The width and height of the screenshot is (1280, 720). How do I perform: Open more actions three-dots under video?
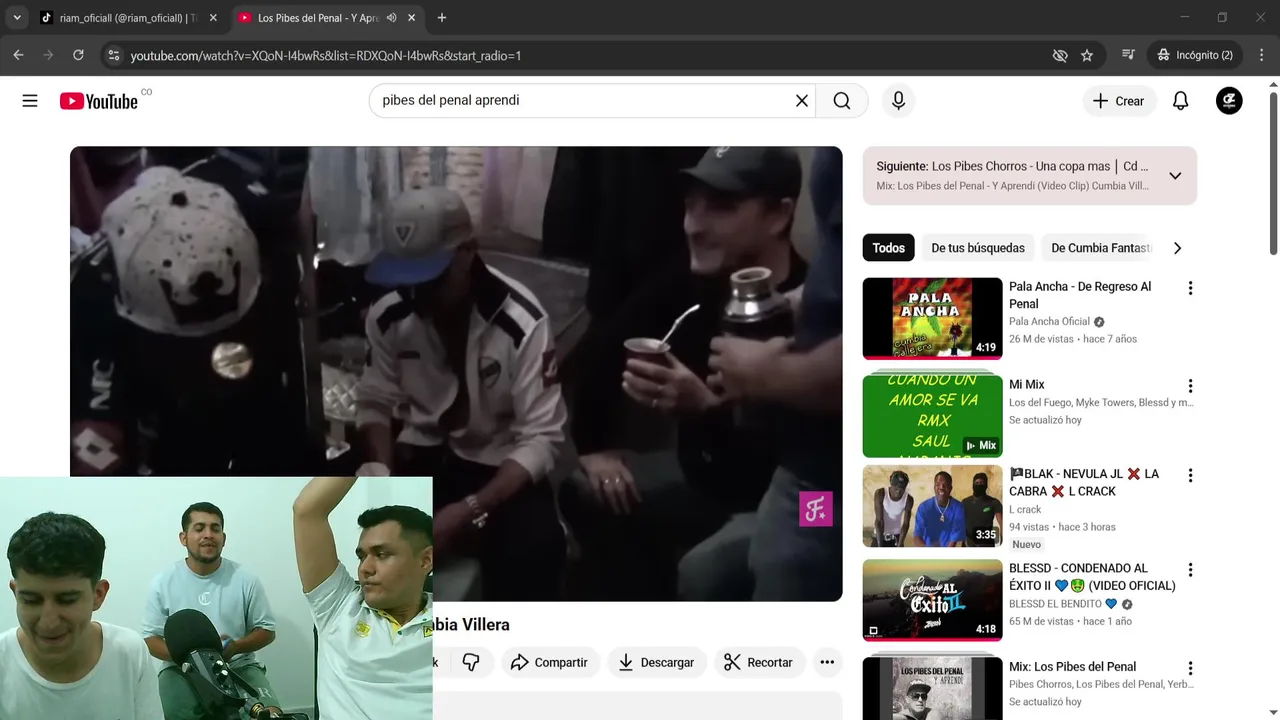click(x=827, y=662)
